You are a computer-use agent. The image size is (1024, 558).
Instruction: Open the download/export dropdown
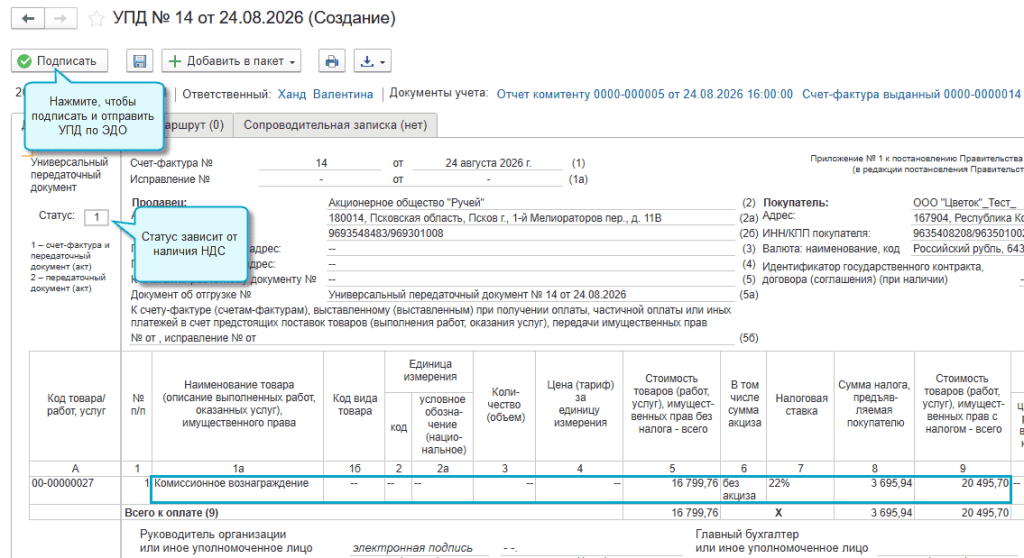coord(372,61)
